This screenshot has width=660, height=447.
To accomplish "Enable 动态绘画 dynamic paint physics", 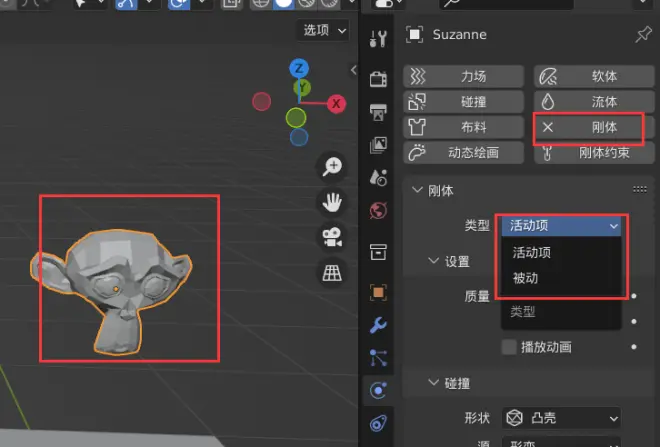I will pyautogui.click(x=463, y=152).
